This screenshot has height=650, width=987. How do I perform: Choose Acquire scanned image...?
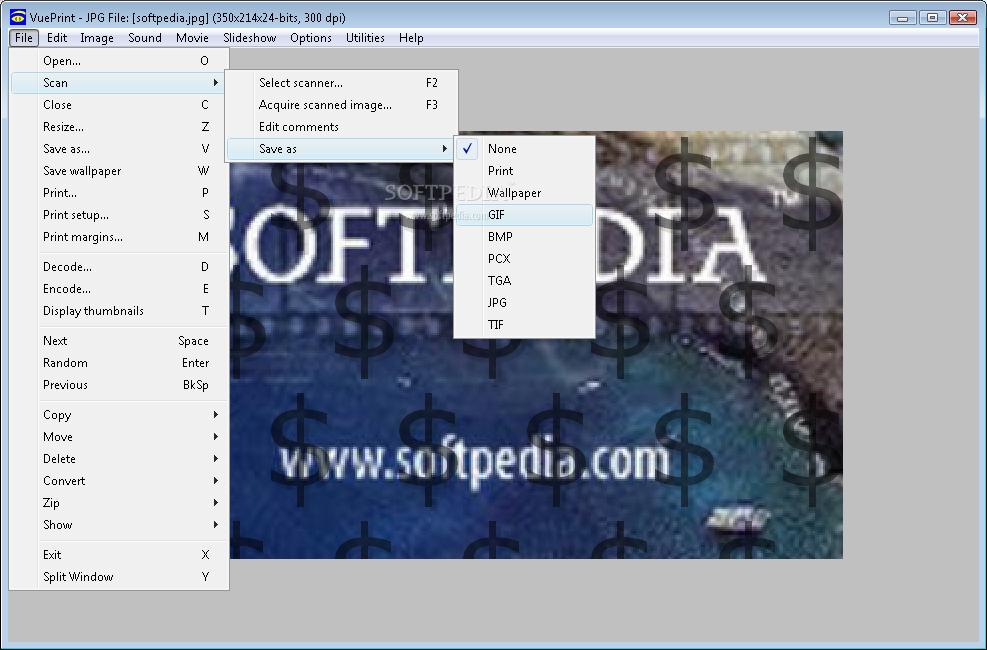coord(341,105)
